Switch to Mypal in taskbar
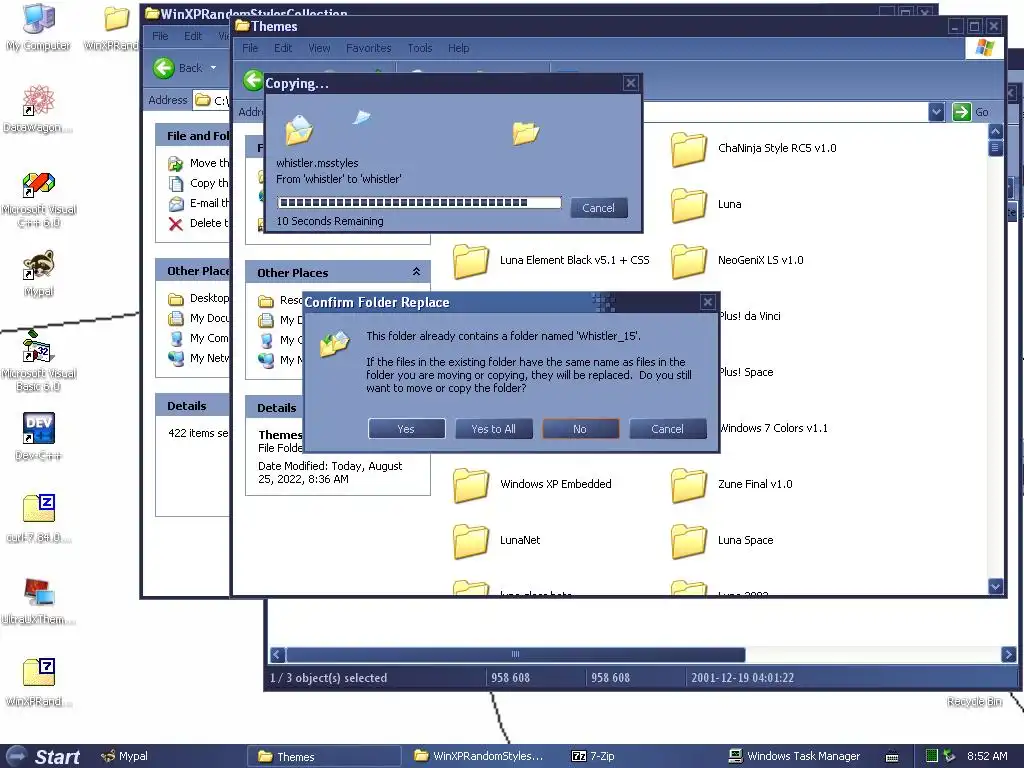This screenshot has height=768, width=1024. 125,756
